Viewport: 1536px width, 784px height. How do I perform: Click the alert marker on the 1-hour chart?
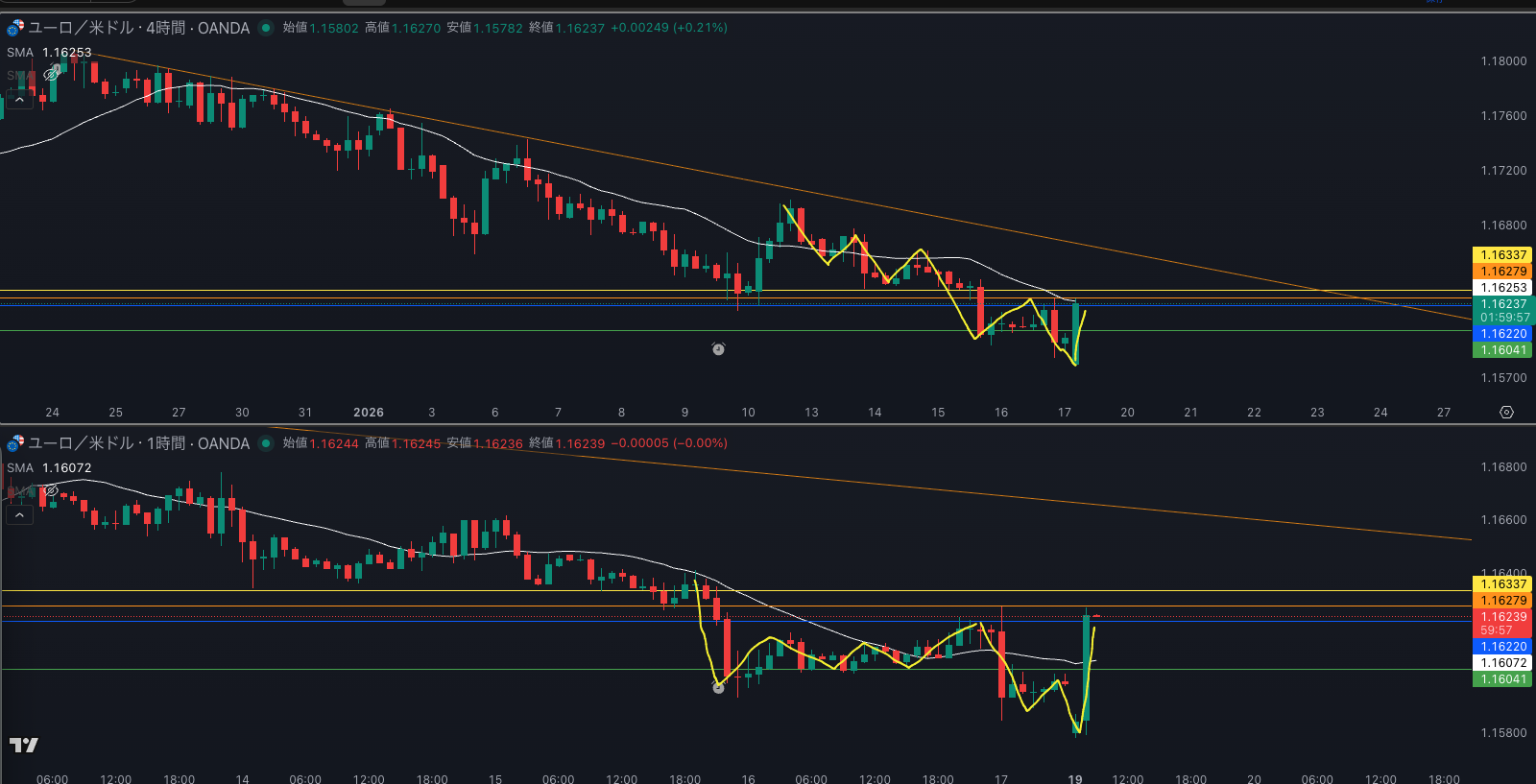tap(718, 687)
